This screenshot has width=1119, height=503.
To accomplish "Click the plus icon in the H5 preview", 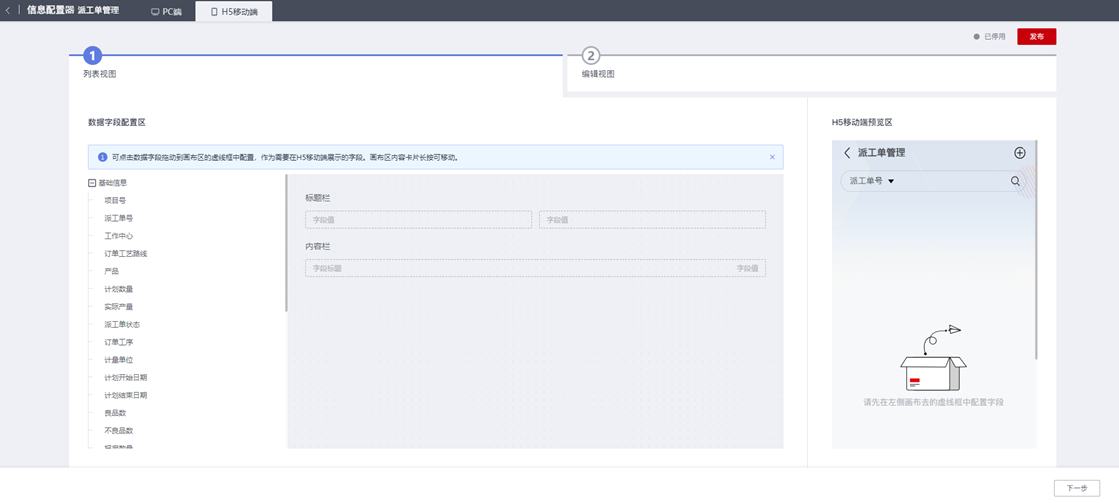I will [1020, 153].
